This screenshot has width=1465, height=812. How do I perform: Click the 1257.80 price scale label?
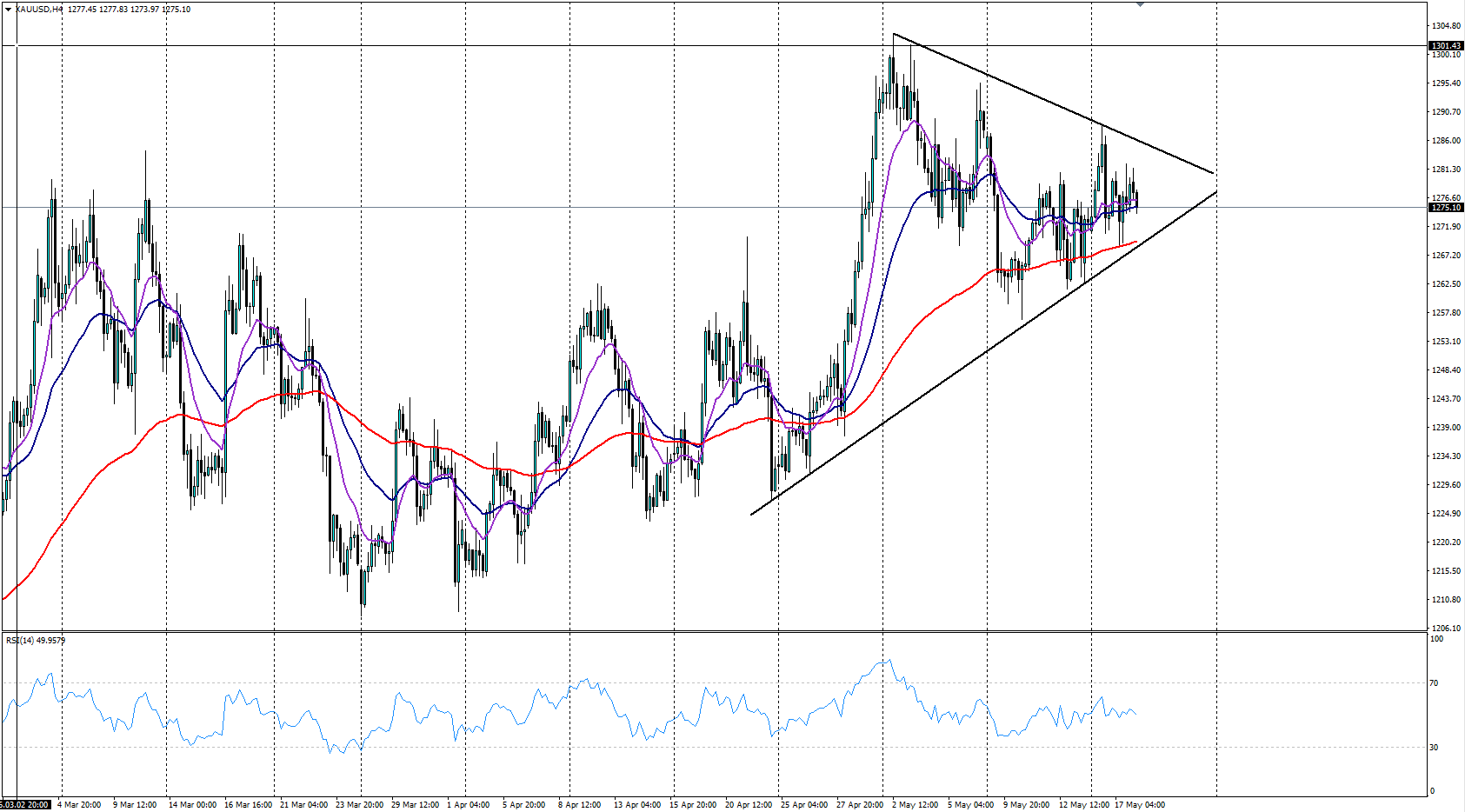[1446, 313]
